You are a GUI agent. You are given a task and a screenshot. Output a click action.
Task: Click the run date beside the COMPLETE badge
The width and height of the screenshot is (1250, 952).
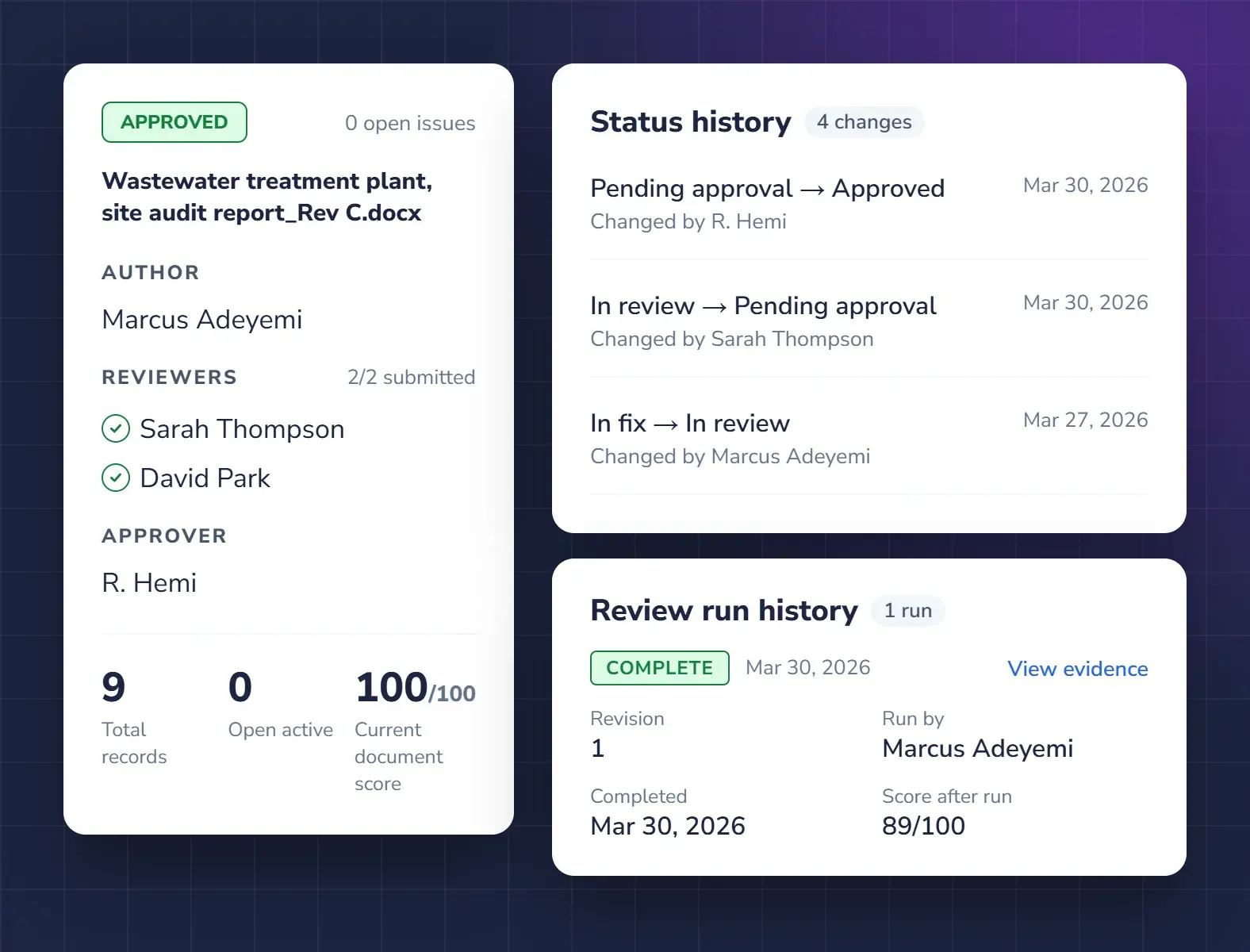808,668
